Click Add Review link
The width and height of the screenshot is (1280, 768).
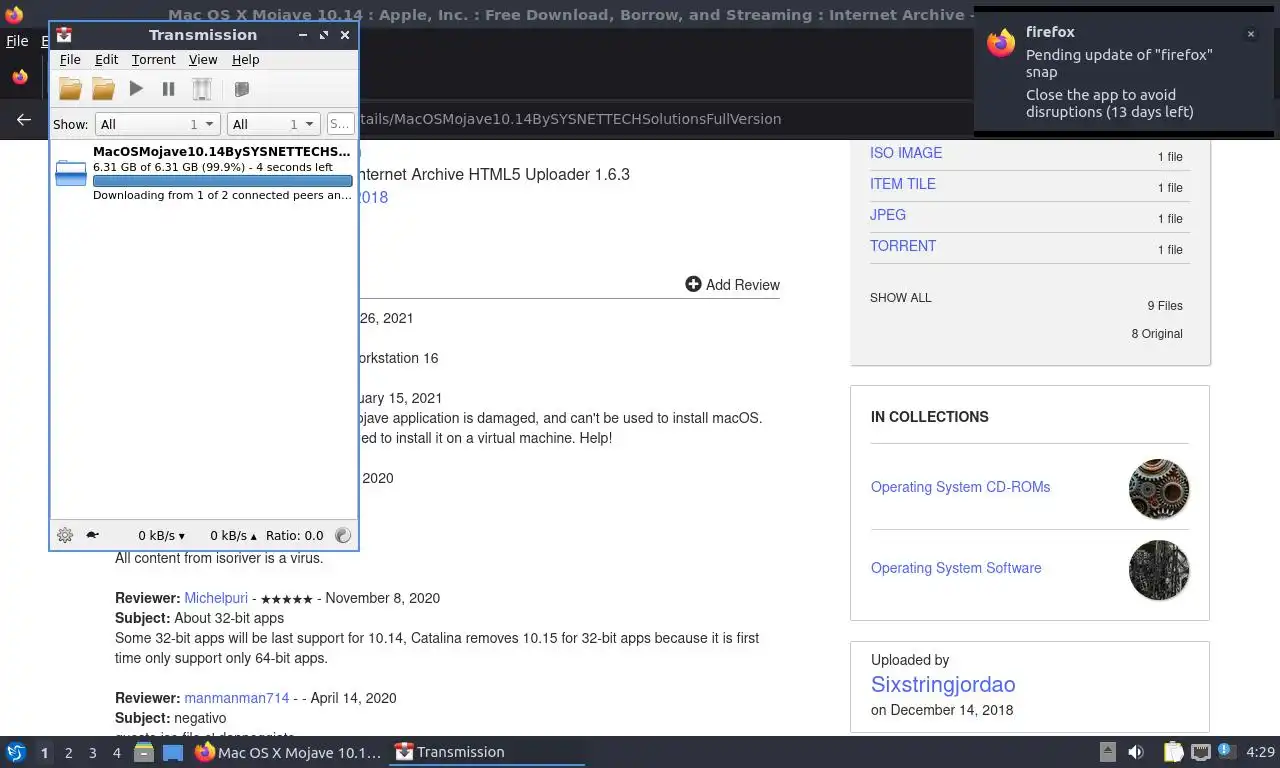(733, 285)
